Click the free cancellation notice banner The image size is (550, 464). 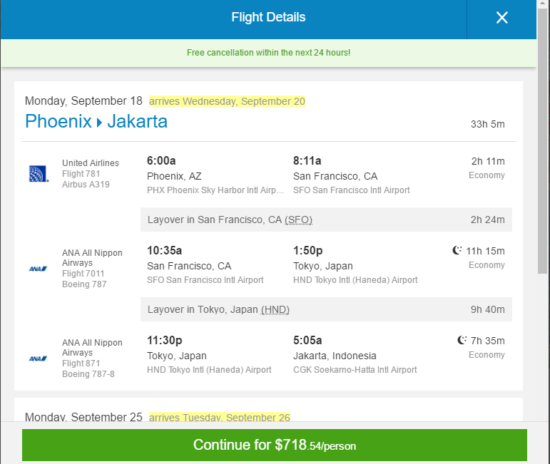click(268, 53)
